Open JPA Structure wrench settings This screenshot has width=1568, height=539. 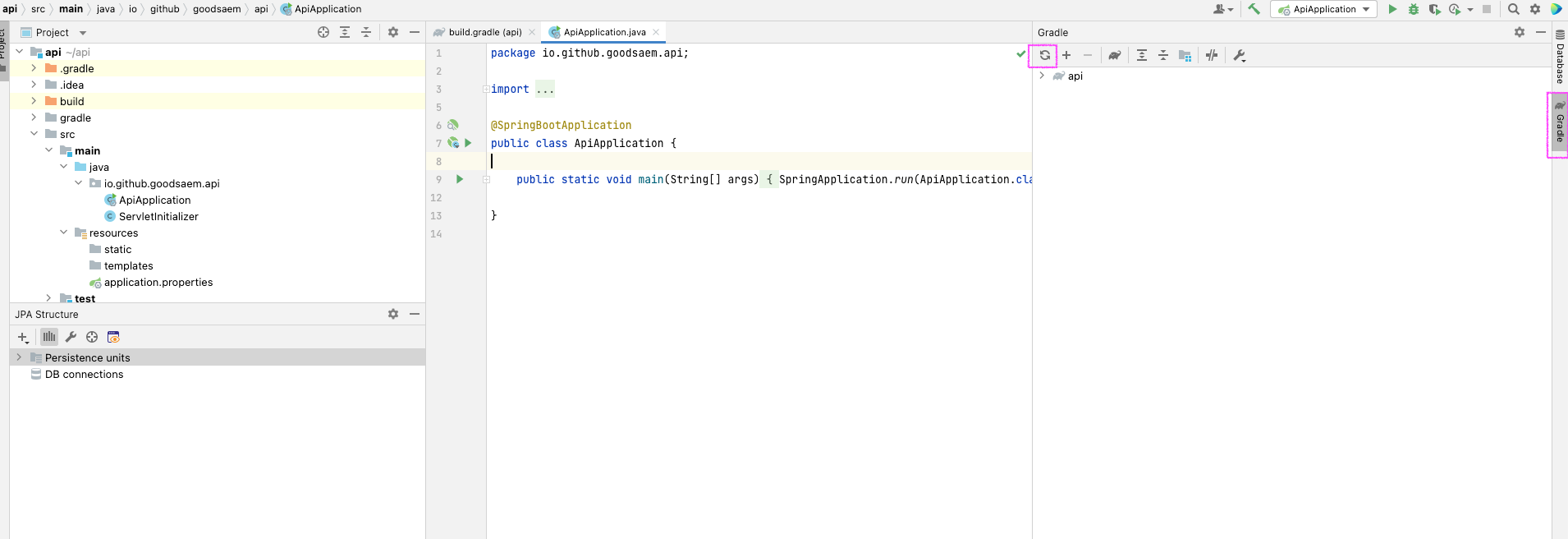click(71, 337)
